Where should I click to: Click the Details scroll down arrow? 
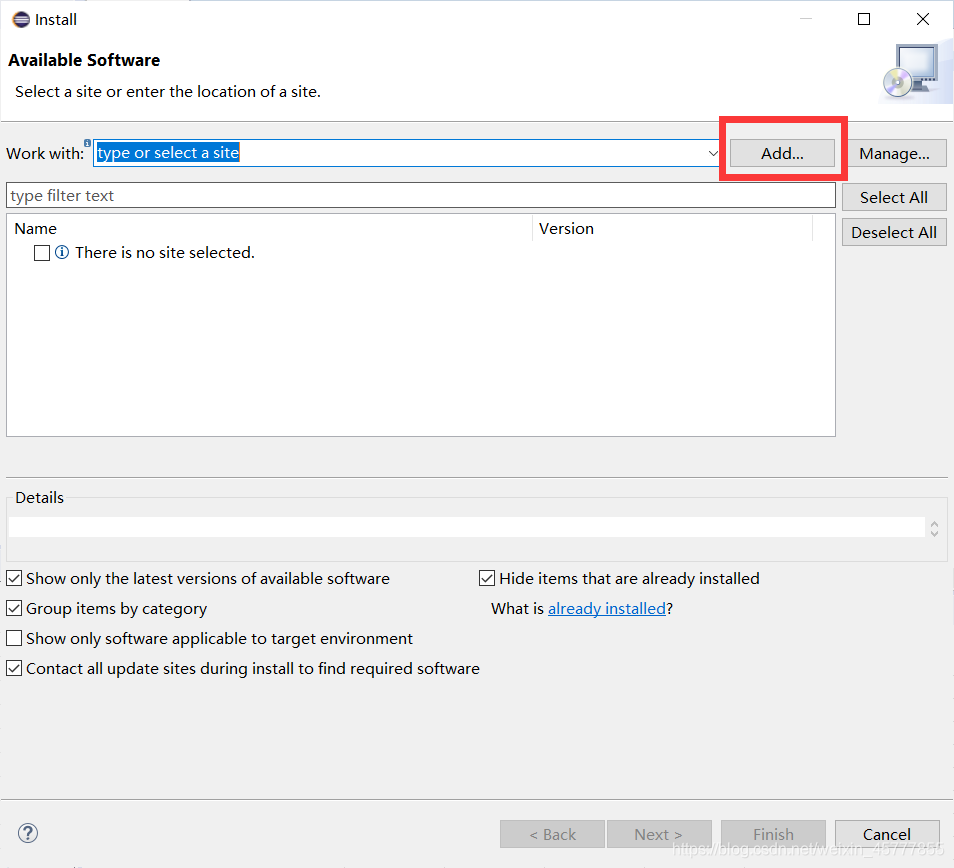pos(935,533)
